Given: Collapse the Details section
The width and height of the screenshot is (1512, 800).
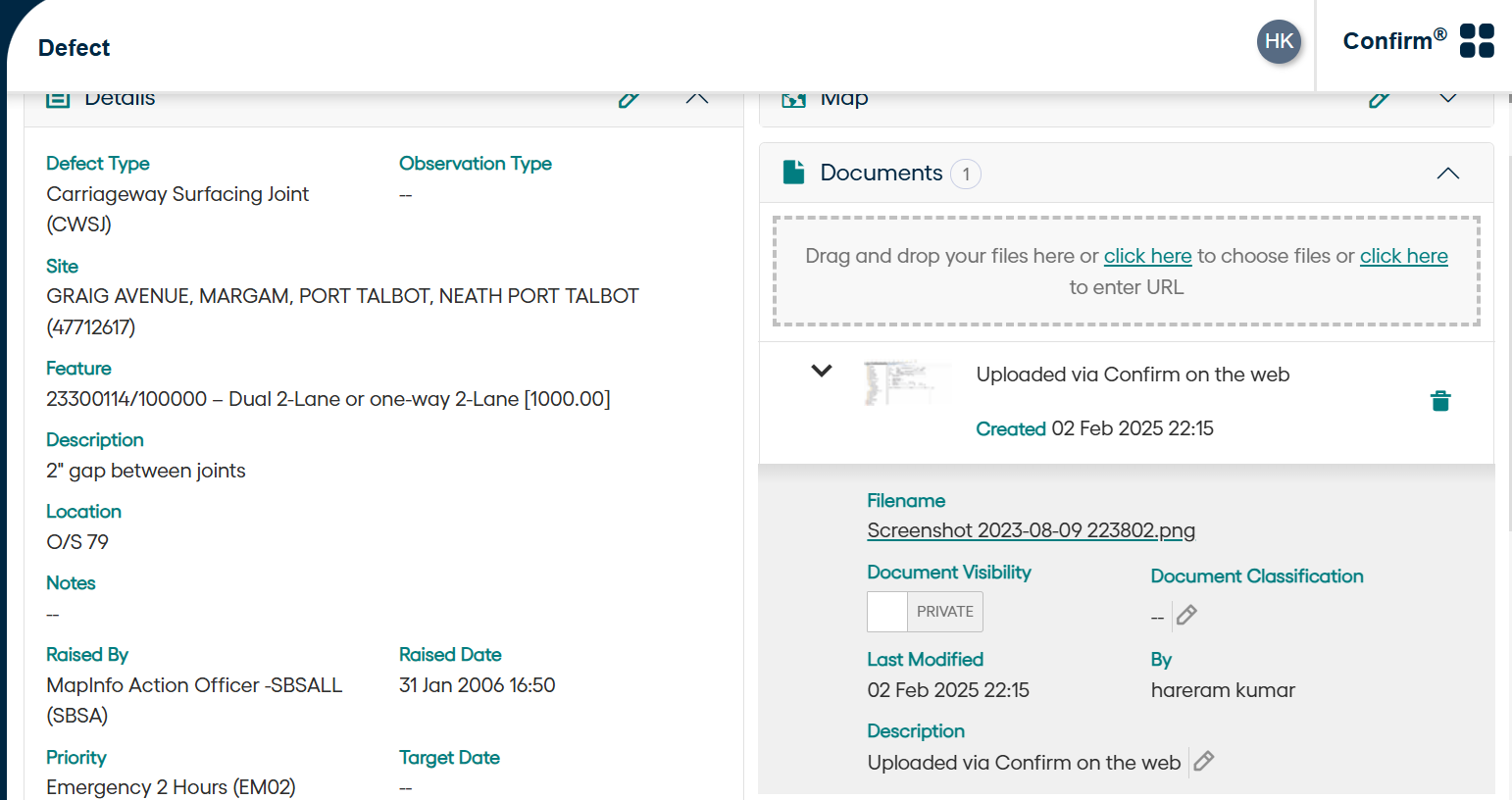Looking at the screenshot, I should click(696, 99).
